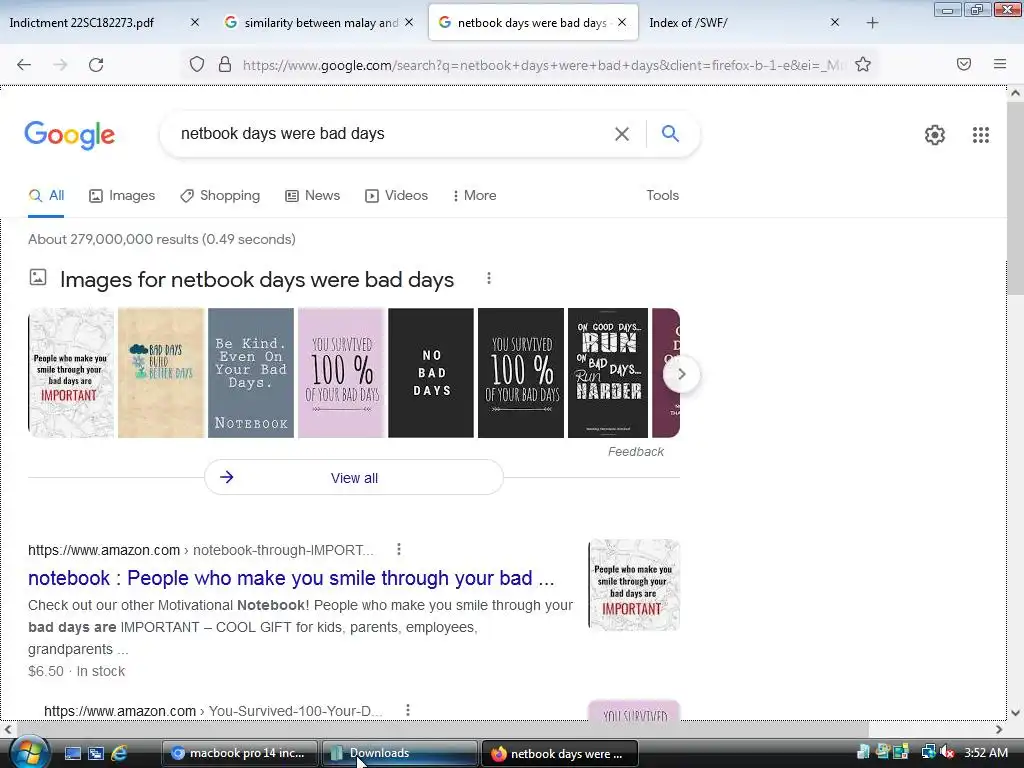This screenshot has height=768, width=1024.
Task: Open options dots for You-Survived-100 result
Action: (x=408, y=710)
